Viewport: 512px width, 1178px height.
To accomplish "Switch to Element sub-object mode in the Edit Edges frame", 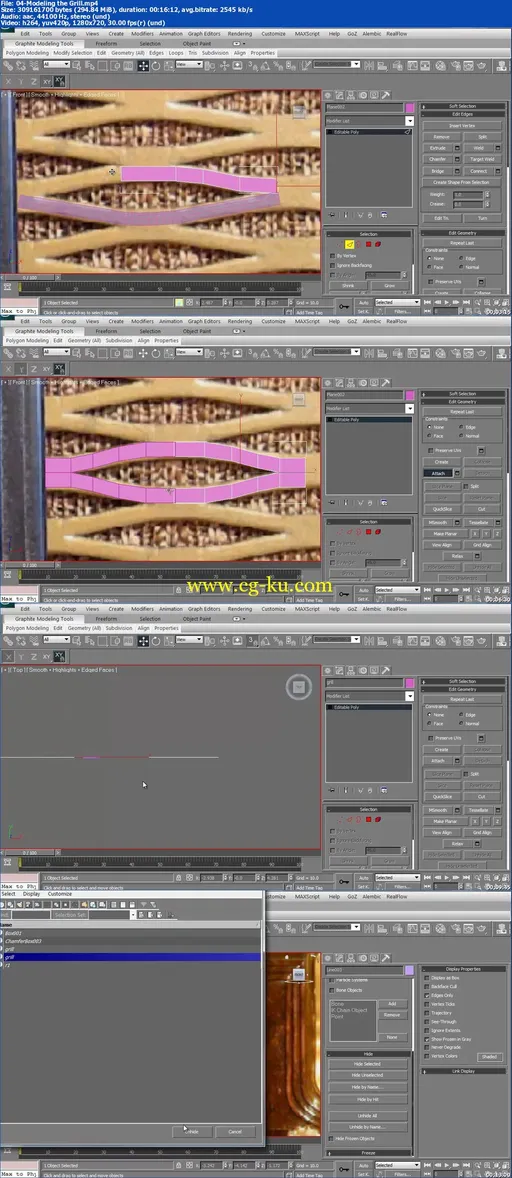I will [x=378, y=244].
